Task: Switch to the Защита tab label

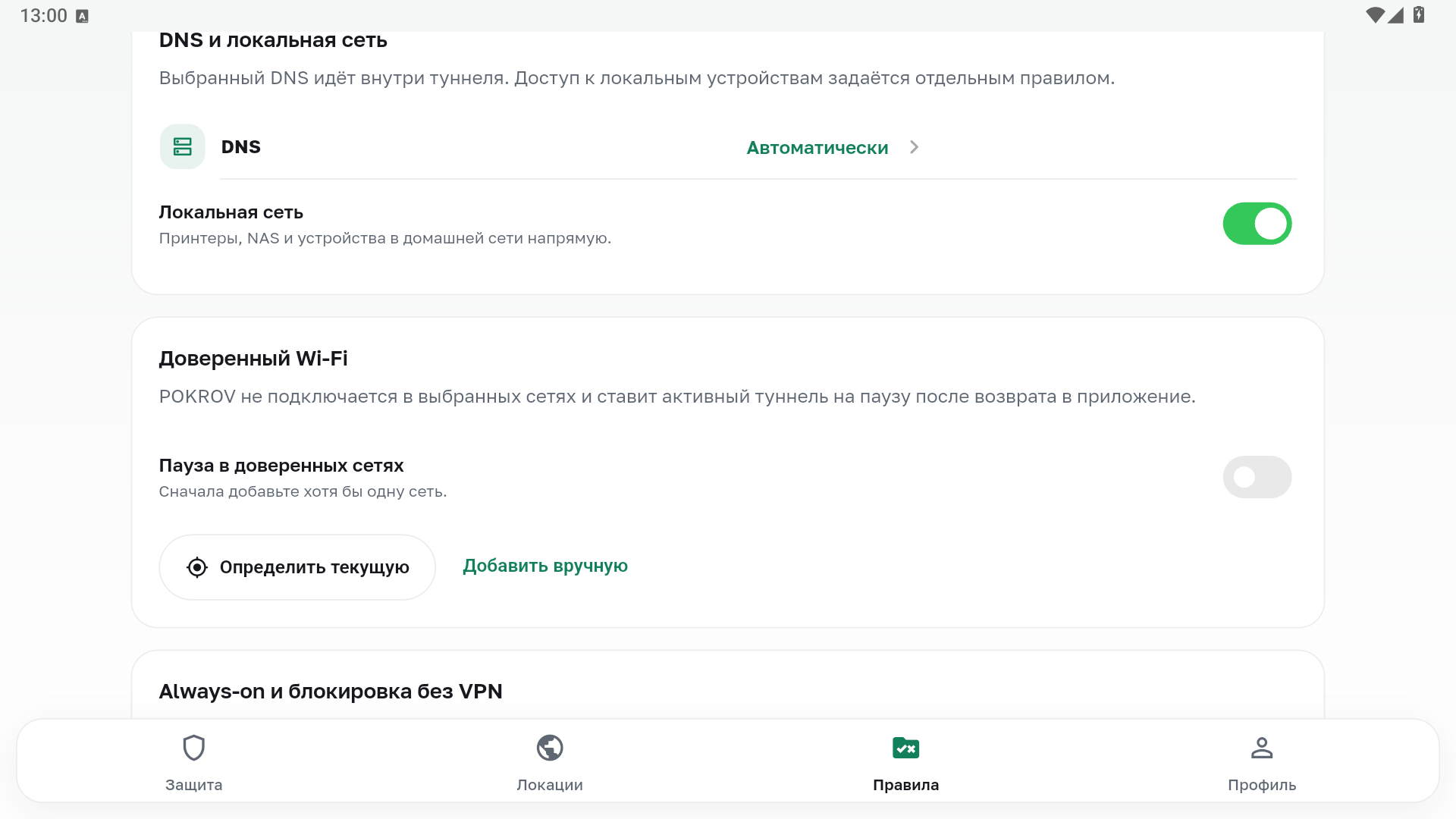Action: coord(194,785)
